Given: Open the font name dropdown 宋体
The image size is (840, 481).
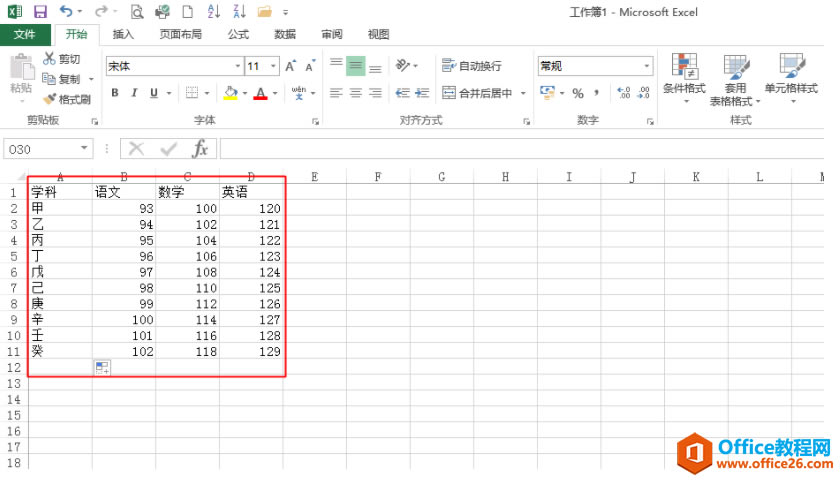Looking at the screenshot, I should point(238,66).
